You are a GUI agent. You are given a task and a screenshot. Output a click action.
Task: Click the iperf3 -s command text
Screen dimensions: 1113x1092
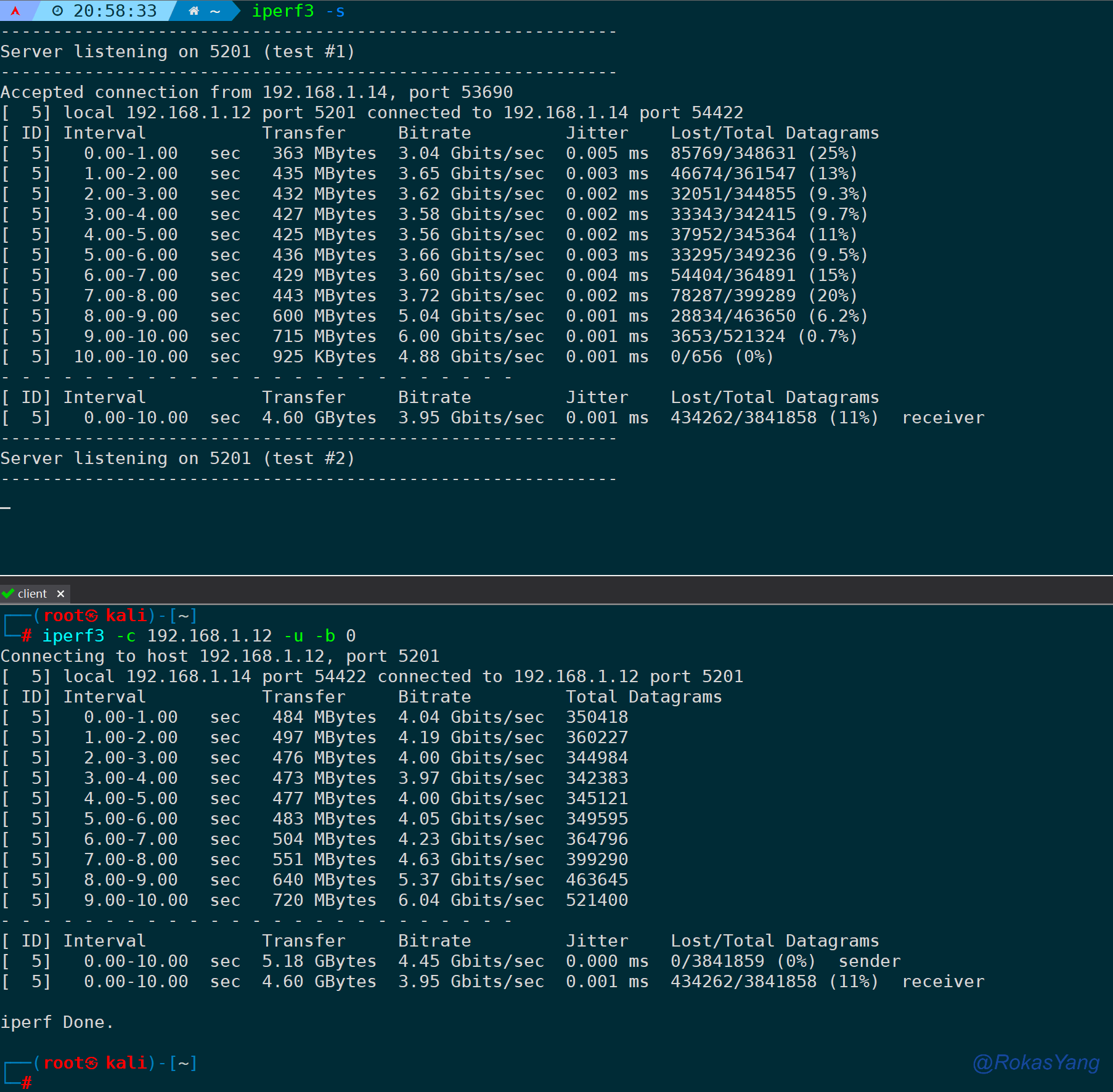click(x=298, y=11)
